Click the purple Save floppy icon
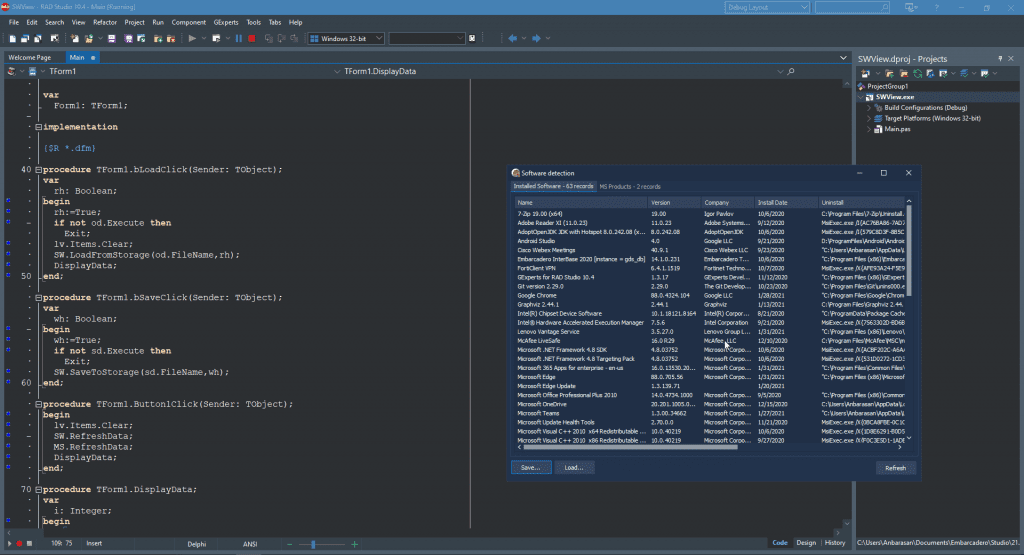Viewport: 1024px width, 555px height. tap(112, 39)
